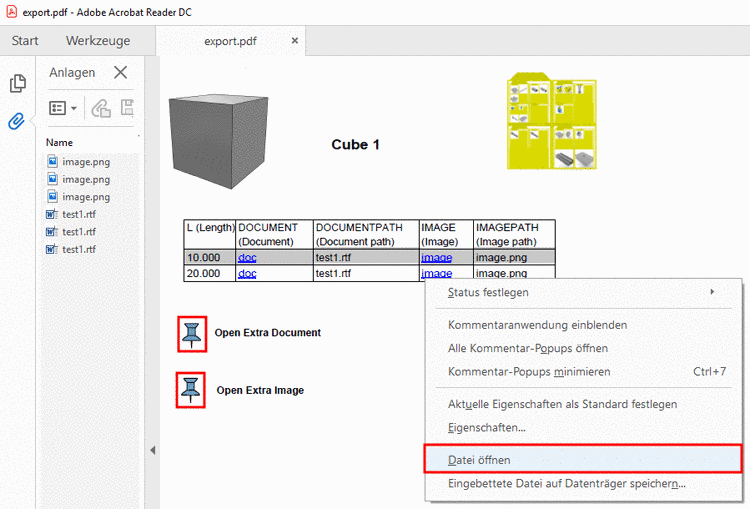
Task: Open the attachments list options dropdown
Action: [x=63, y=108]
